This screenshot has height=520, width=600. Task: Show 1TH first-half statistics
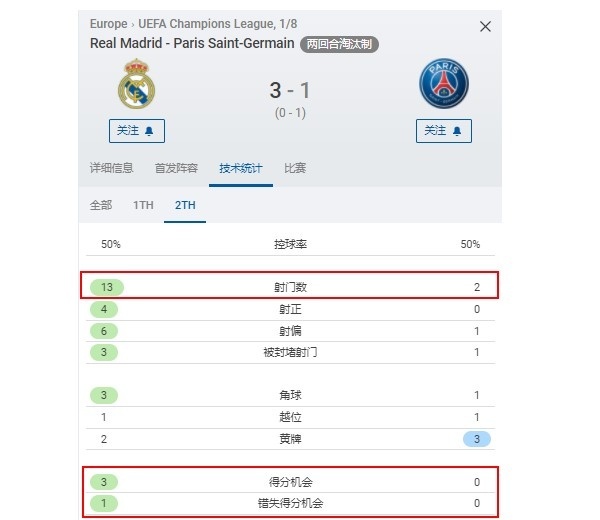(x=143, y=205)
